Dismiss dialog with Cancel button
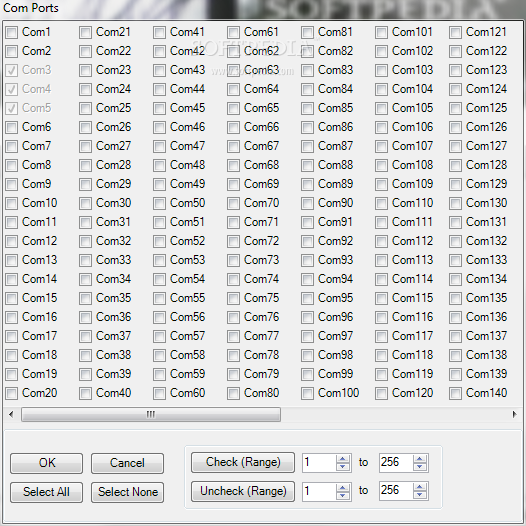 click(127, 463)
